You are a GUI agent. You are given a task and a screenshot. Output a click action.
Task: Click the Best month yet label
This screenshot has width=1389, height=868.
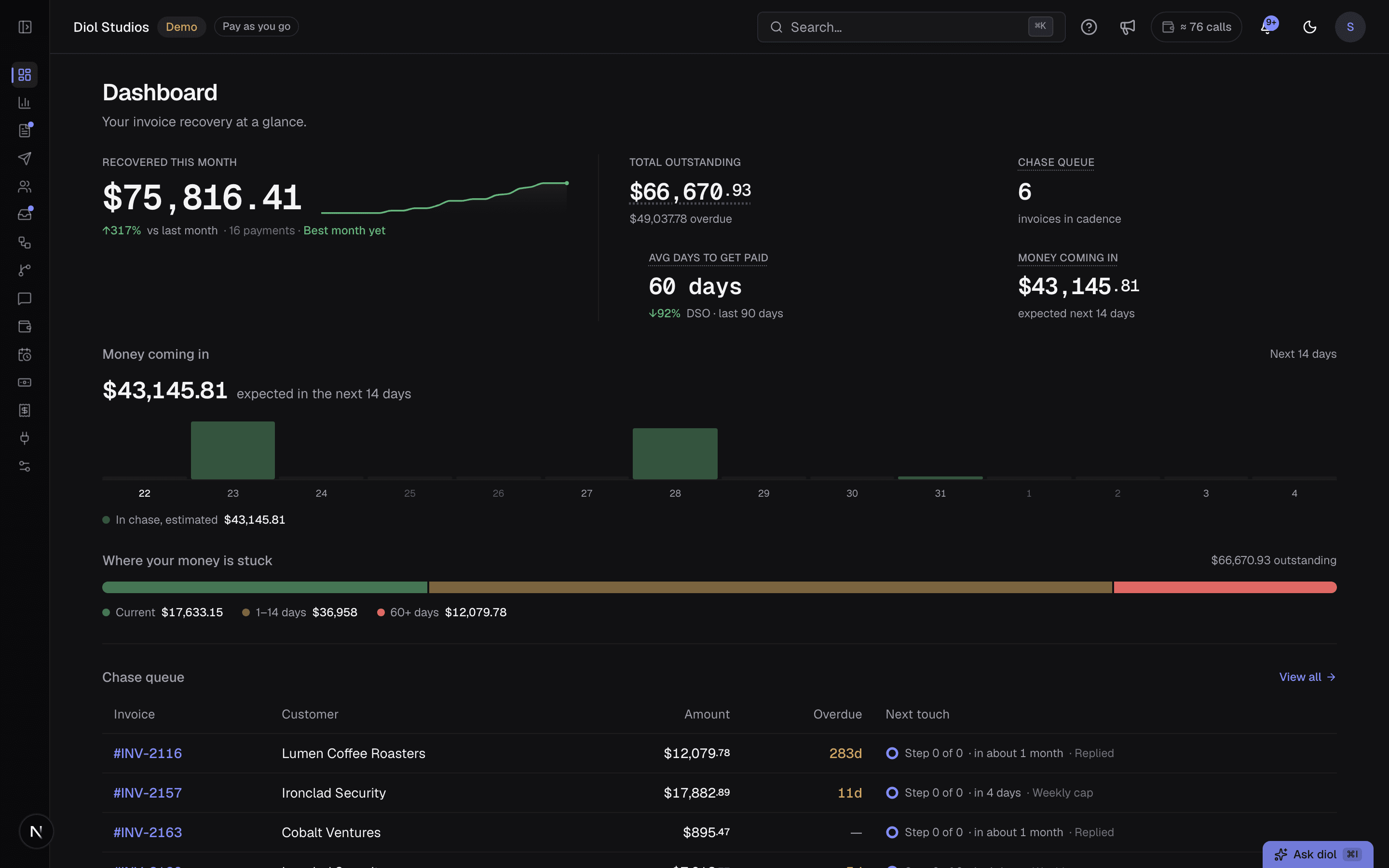tap(344, 230)
